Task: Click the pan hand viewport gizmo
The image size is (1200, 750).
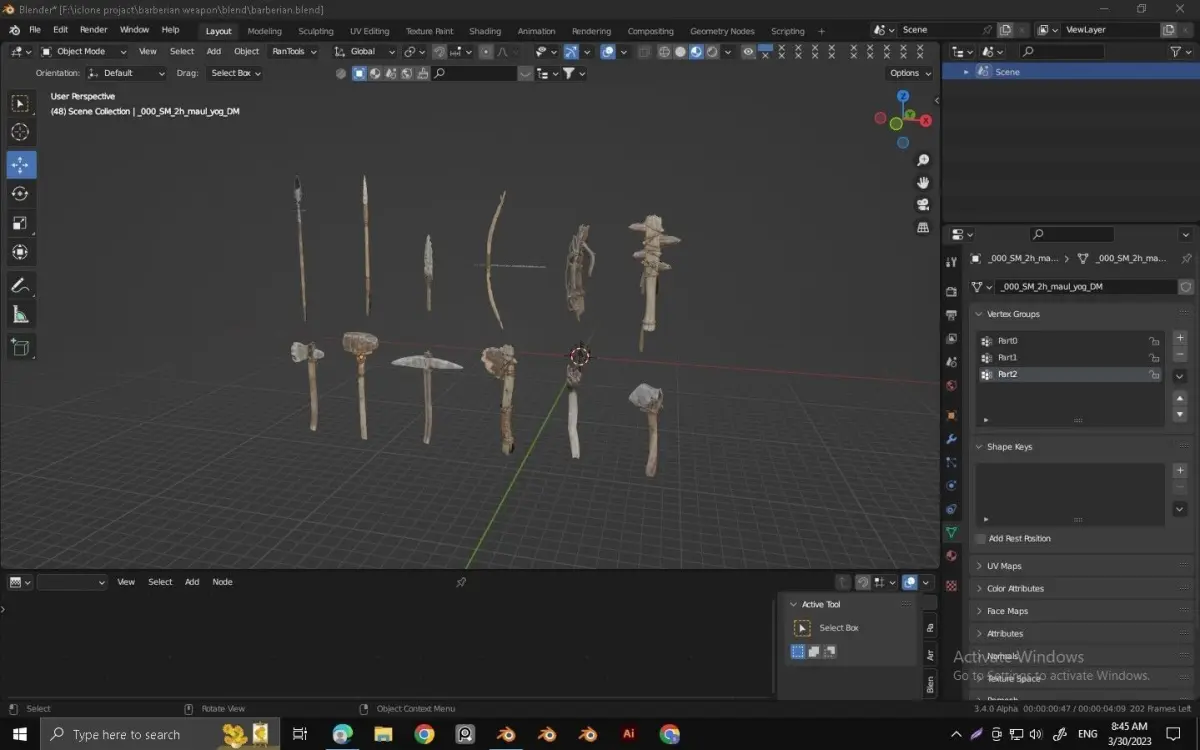Action: coord(923,182)
